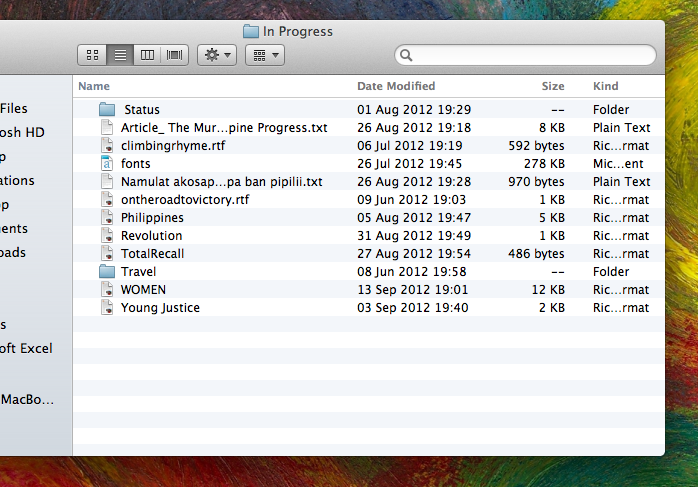Sort files by Kind column header
The image size is (698, 487).
tap(606, 87)
